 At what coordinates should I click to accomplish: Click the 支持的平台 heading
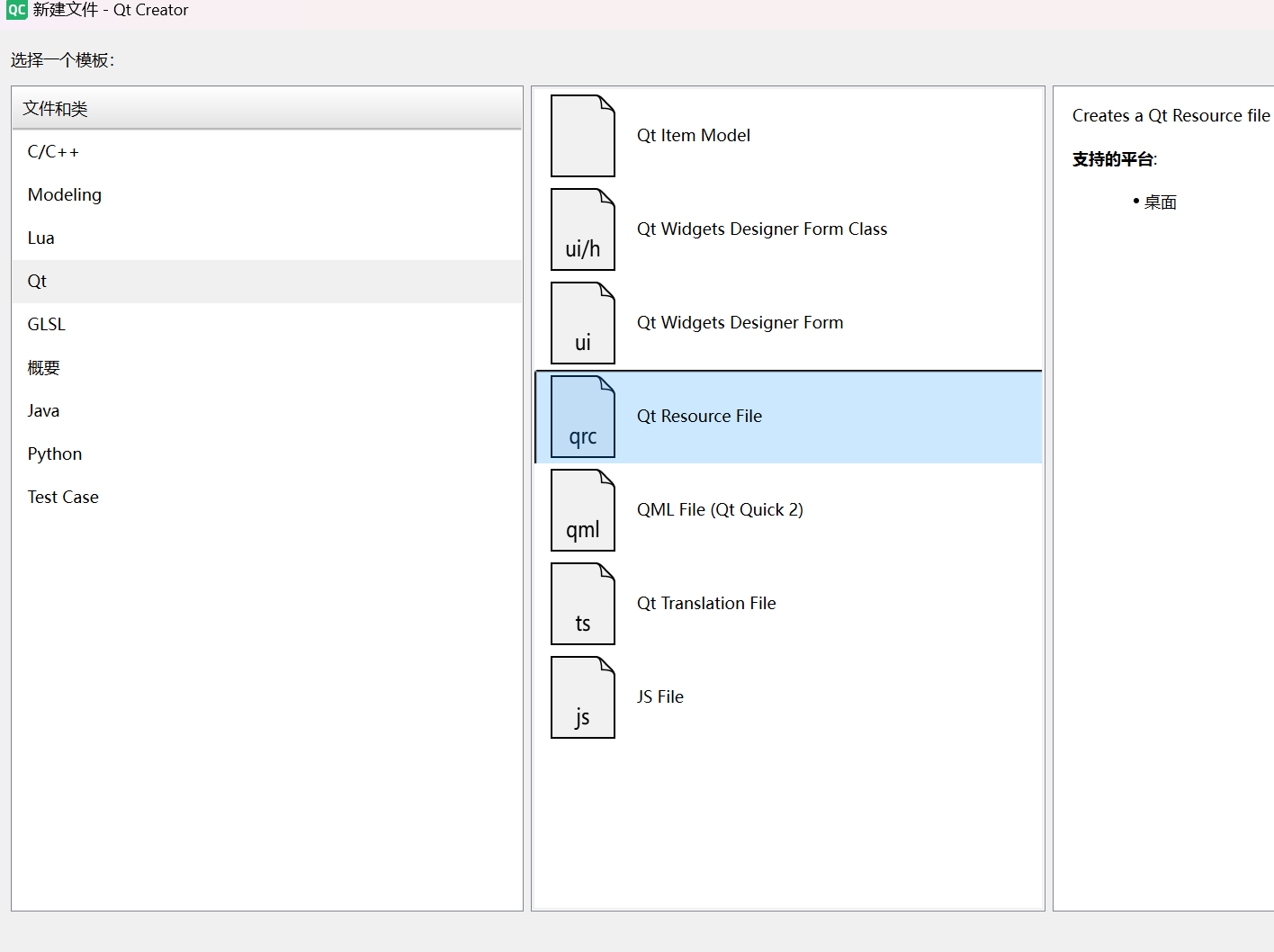pos(1115,159)
